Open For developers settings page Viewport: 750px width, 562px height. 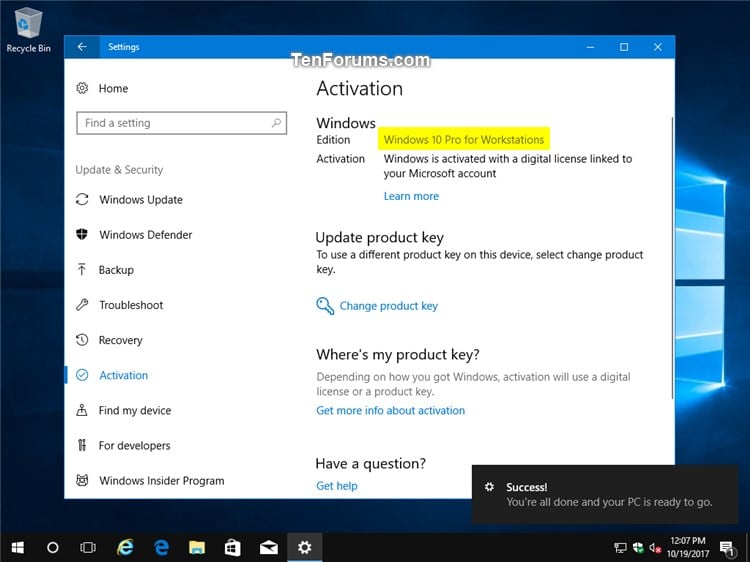(134, 445)
